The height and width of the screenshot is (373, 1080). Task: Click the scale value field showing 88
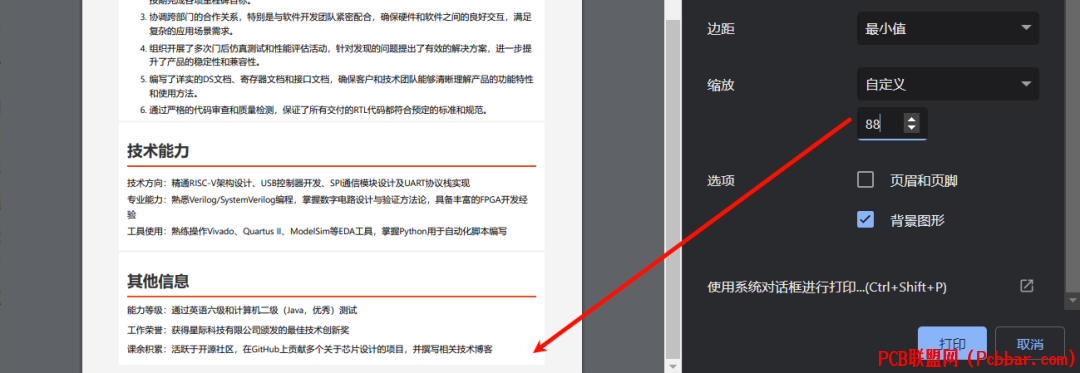click(x=892, y=124)
